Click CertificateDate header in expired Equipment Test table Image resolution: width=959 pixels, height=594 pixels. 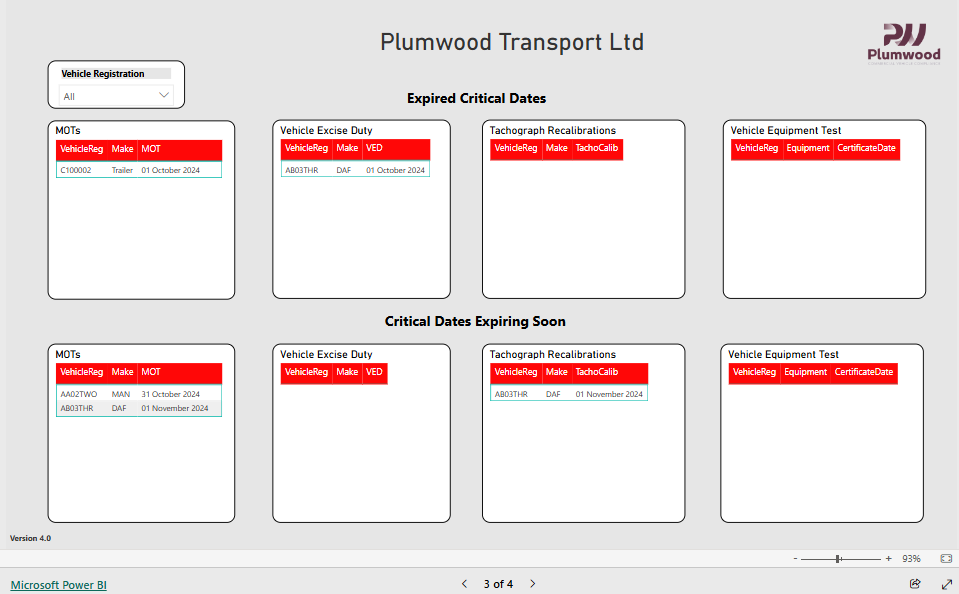tap(866, 149)
